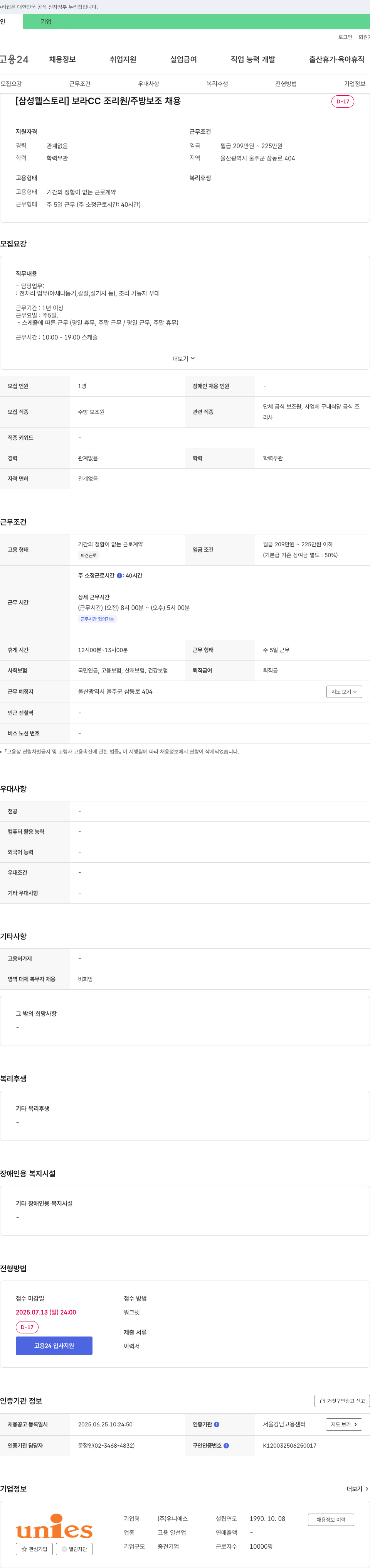Open the 취업지원 main menu
370x1568 pixels.
pyautogui.click(x=123, y=60)
